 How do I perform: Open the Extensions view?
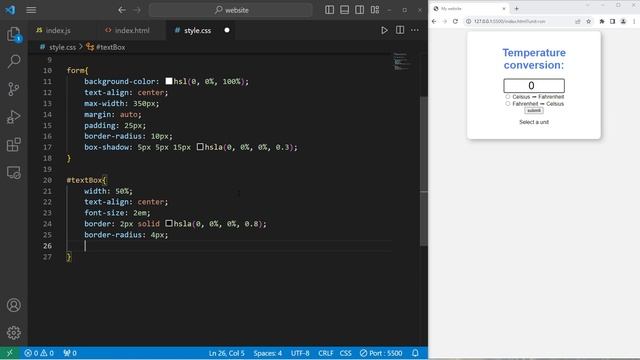(x=14, y=144)
